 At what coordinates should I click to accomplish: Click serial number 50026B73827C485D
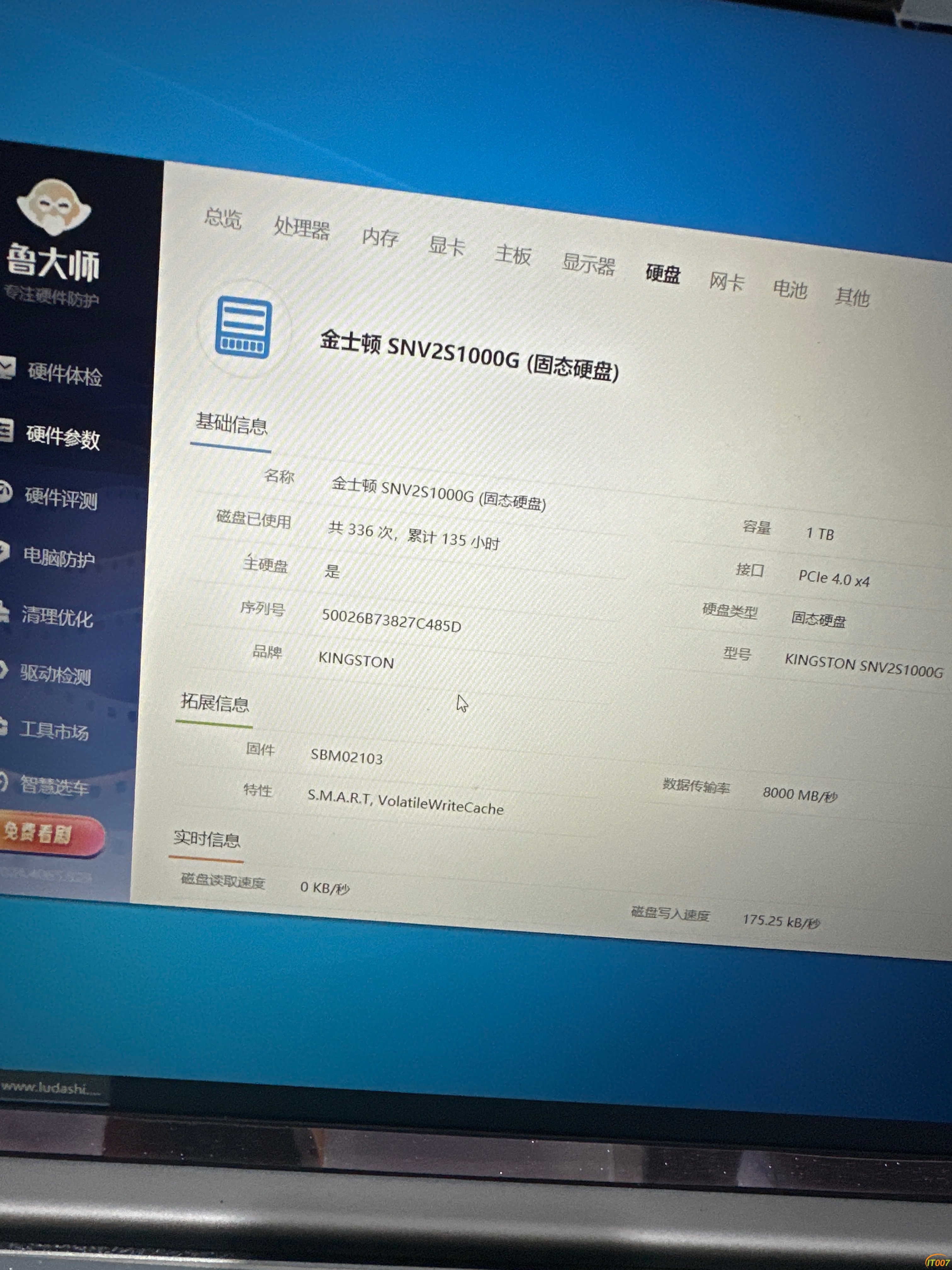391,621
